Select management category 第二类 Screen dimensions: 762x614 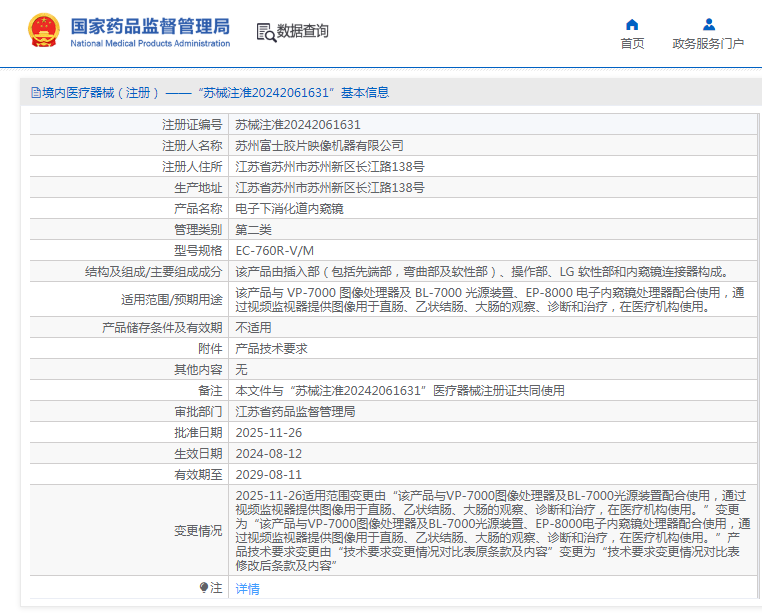[x=253, y=230]
